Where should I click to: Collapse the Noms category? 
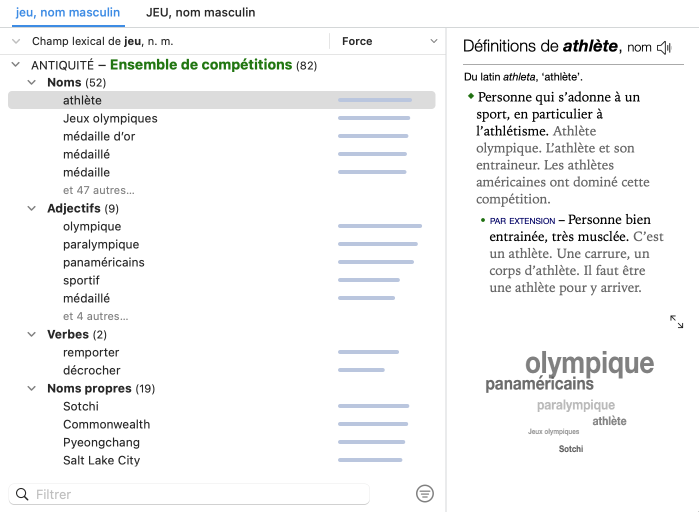pos(32,83)
